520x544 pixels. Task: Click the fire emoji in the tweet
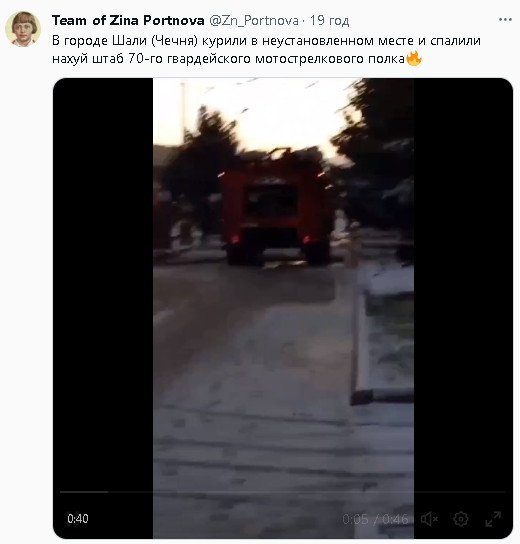(x=414, y=58)
